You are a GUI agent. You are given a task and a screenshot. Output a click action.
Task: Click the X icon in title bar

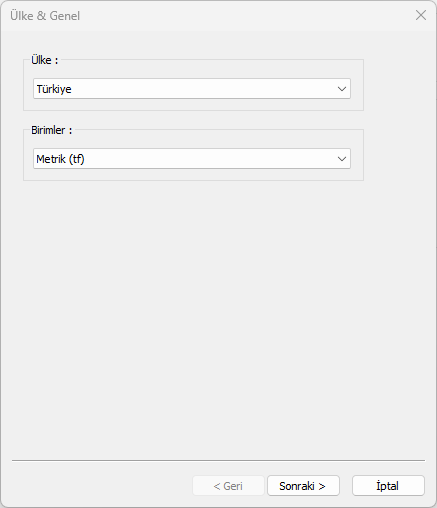[x=421, y=15]
